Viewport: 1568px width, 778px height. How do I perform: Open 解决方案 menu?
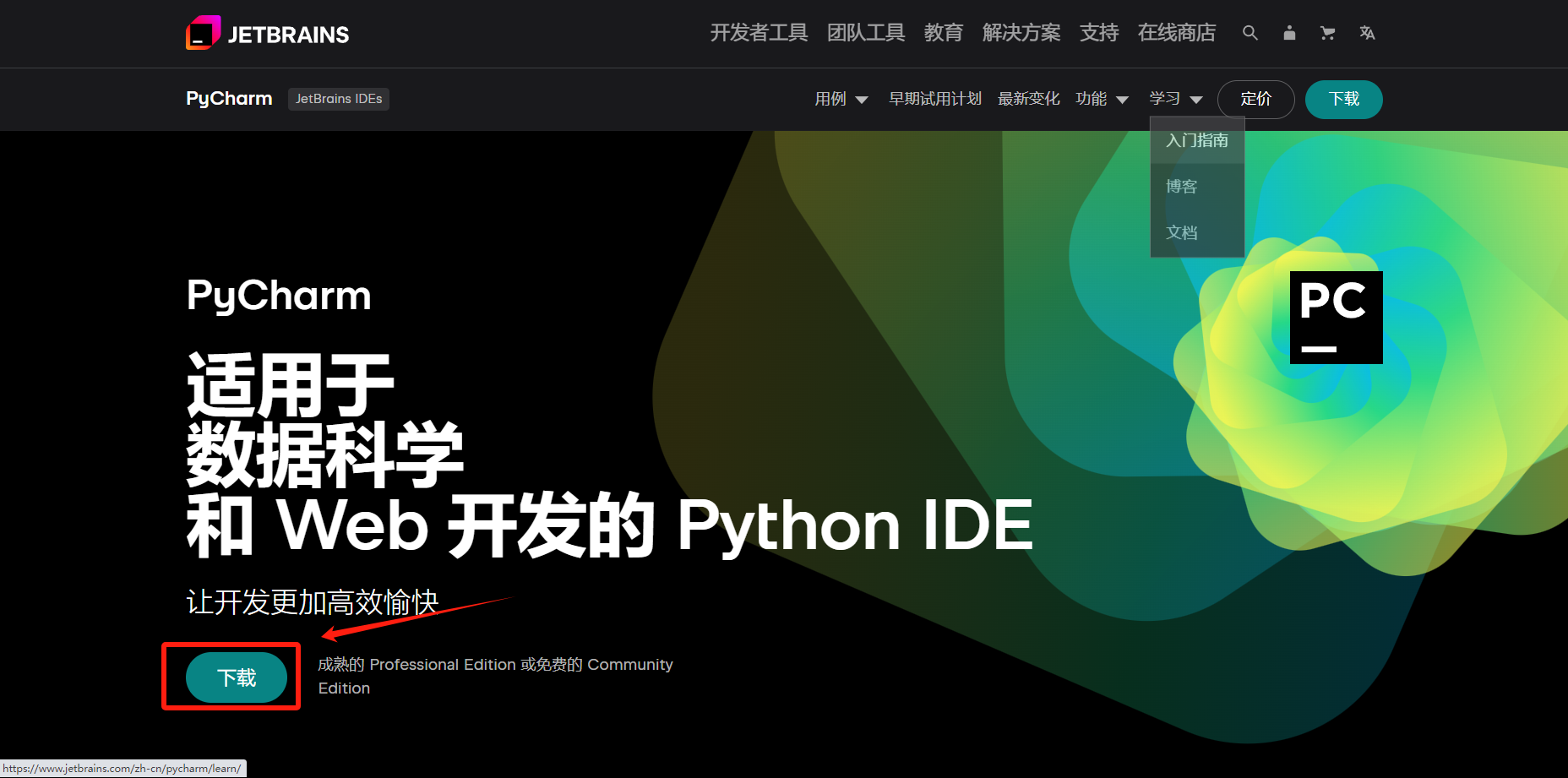[1021, 33]
